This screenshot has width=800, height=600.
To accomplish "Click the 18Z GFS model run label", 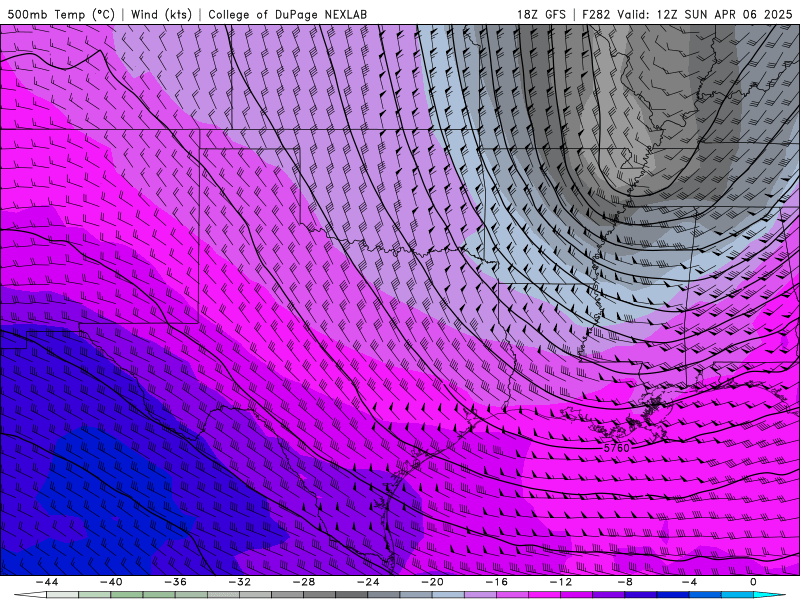I will [x=541, y=14].
